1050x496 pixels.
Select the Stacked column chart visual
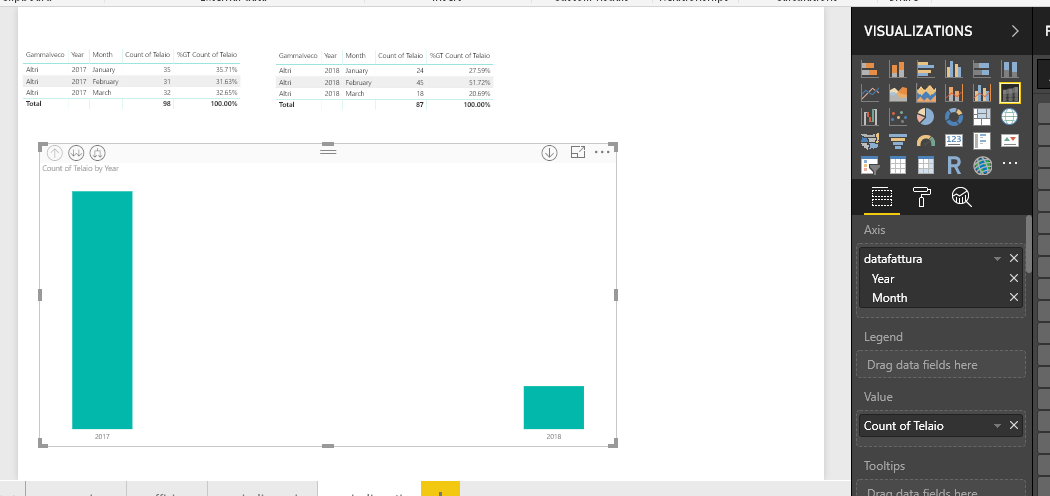897,69
